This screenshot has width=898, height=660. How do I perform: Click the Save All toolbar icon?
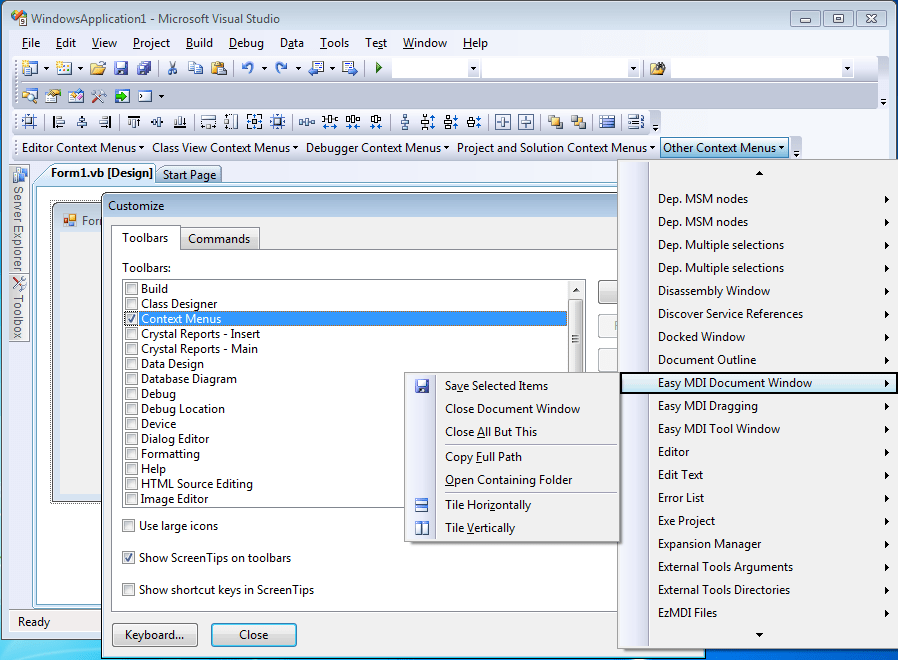click(x=145, y=68)
